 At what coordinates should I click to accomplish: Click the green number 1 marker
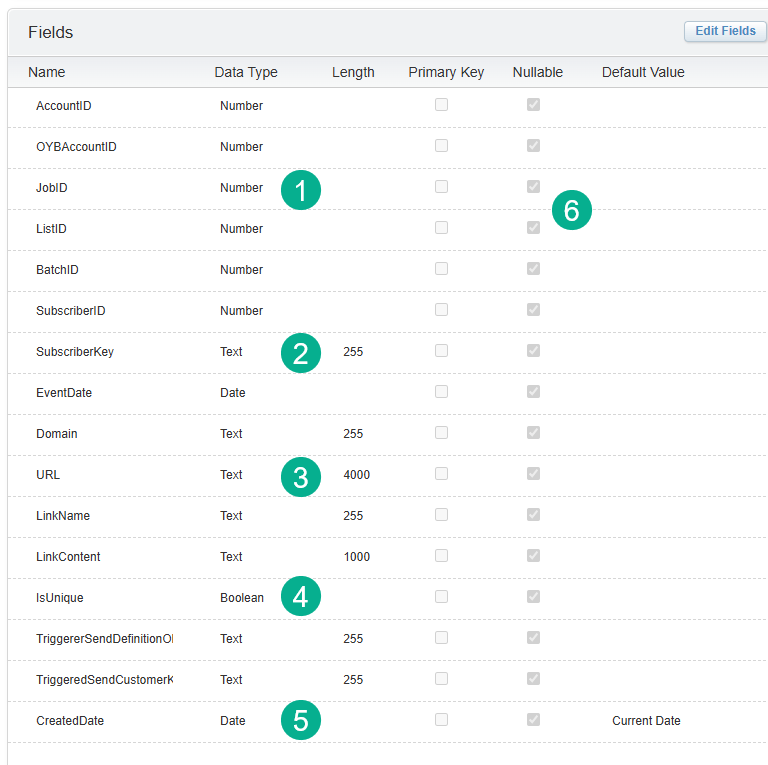[x=300, y=189]
